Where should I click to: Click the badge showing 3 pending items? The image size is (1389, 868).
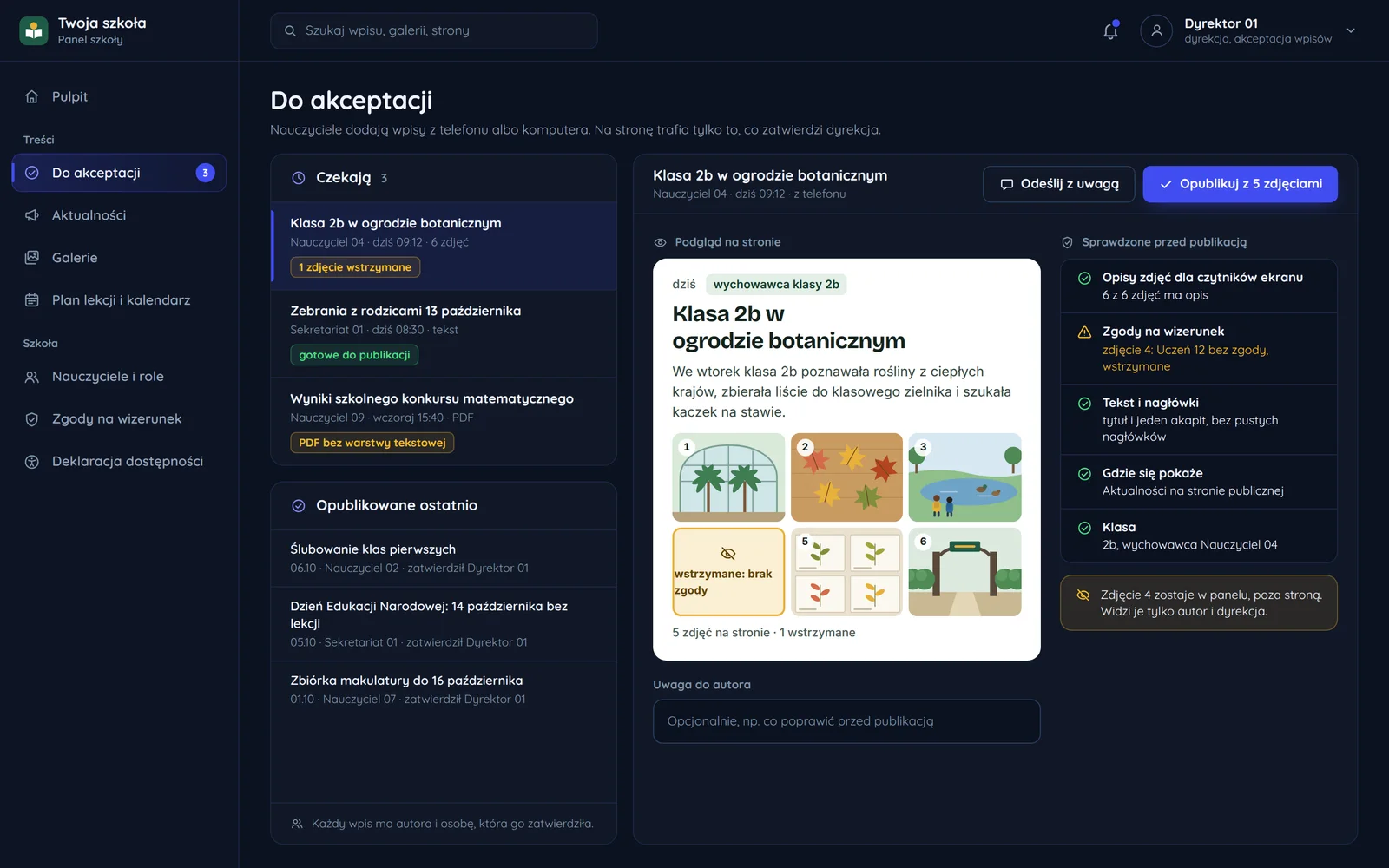[205, 173]
